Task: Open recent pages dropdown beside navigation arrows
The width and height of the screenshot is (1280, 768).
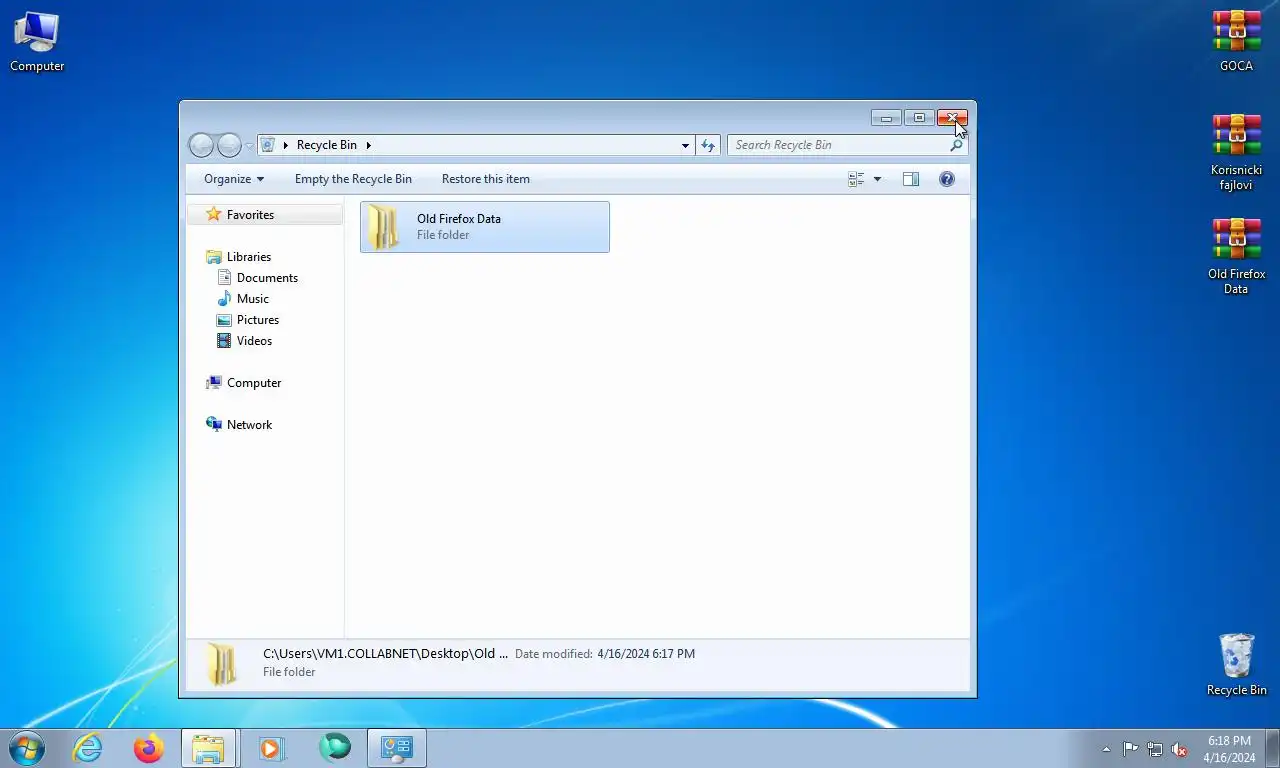Action: point(249,146)
